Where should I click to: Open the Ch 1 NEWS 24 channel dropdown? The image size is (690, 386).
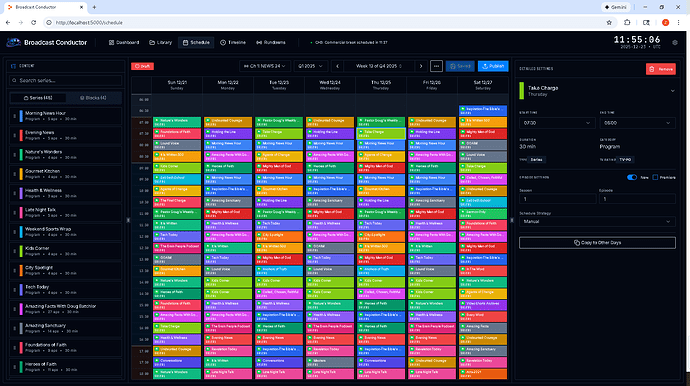[x=265, y=66]
